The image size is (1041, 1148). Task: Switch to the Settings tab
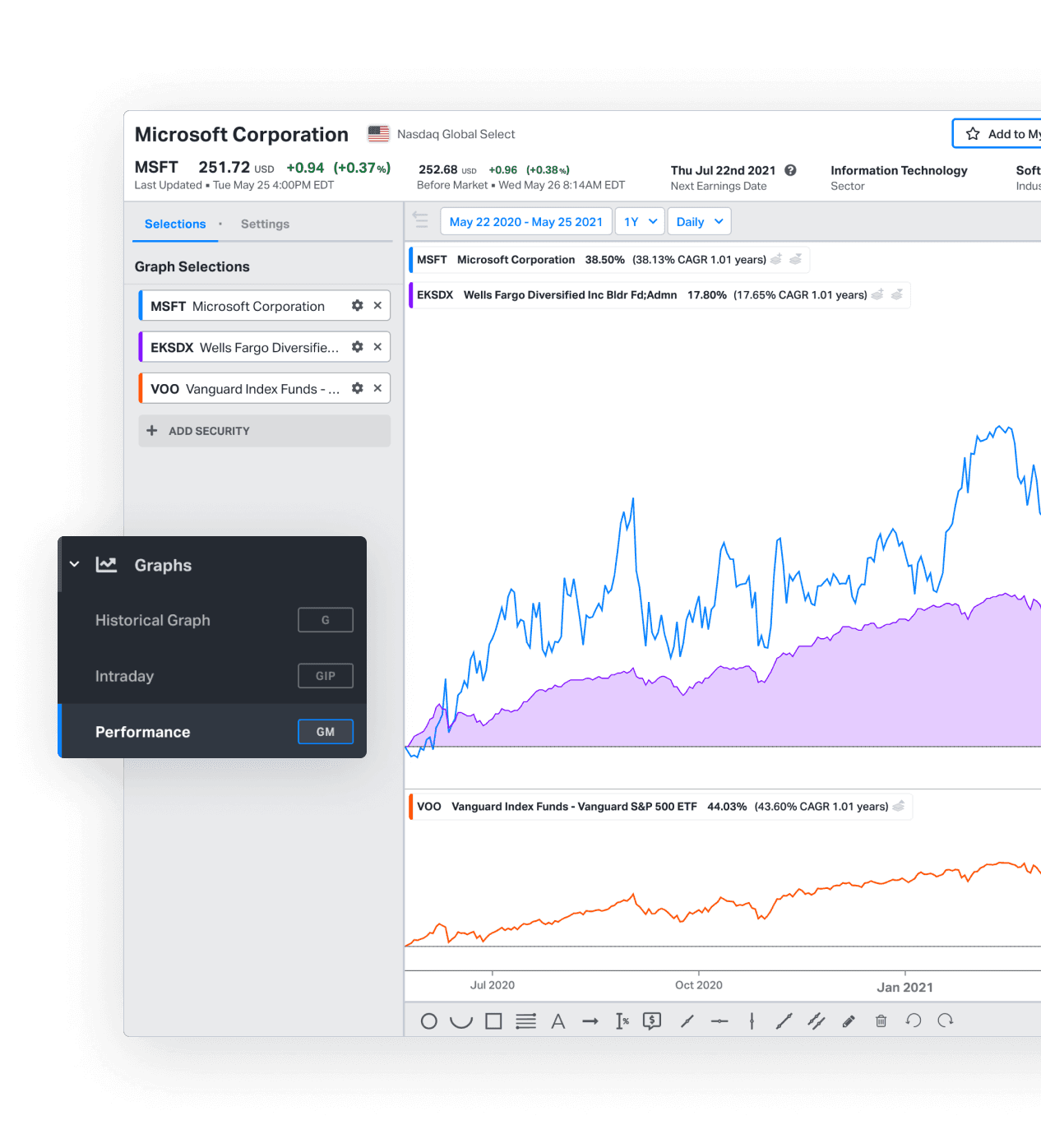coord(265,224)
